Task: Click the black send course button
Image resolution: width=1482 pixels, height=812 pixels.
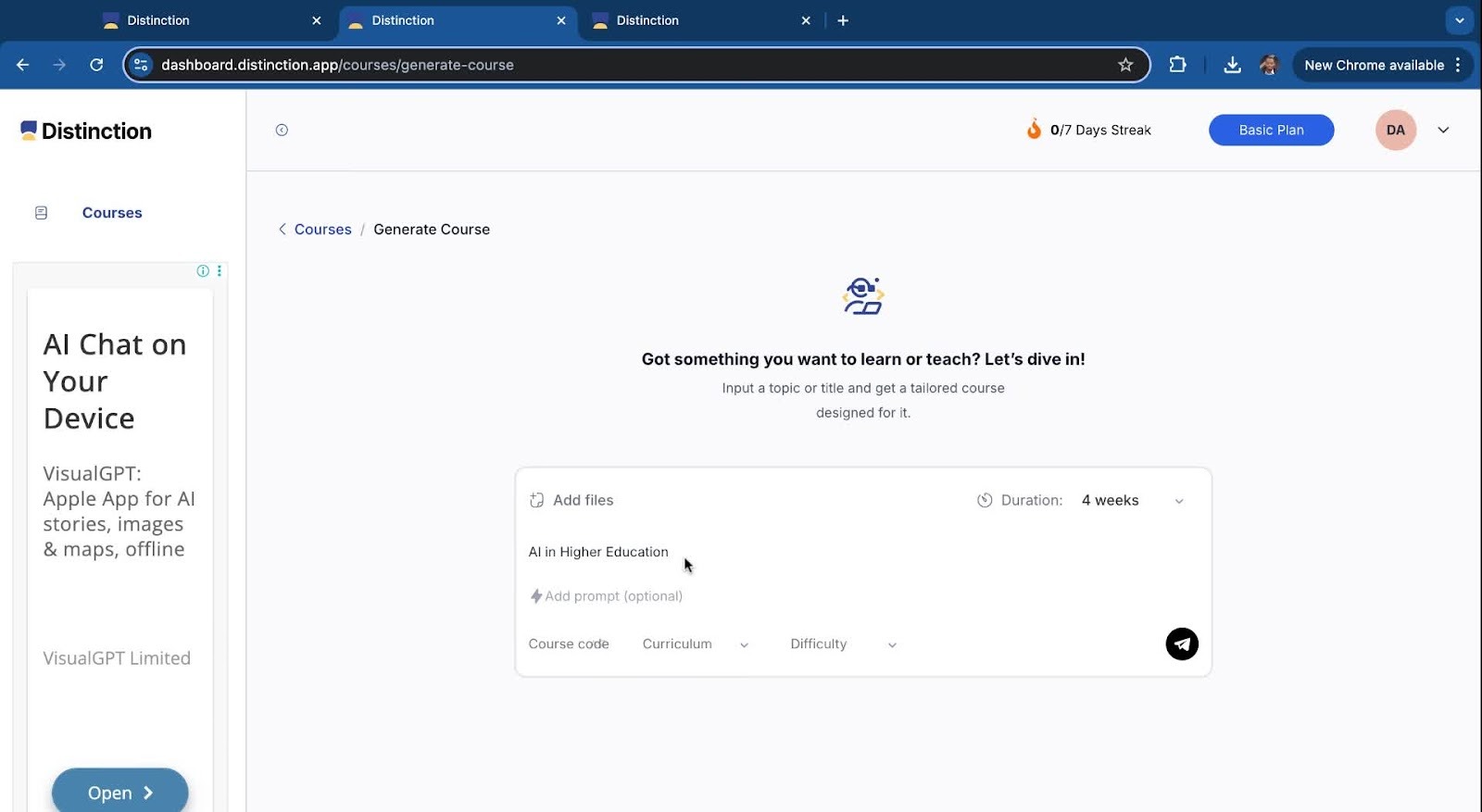Action: coord(1181,643)
